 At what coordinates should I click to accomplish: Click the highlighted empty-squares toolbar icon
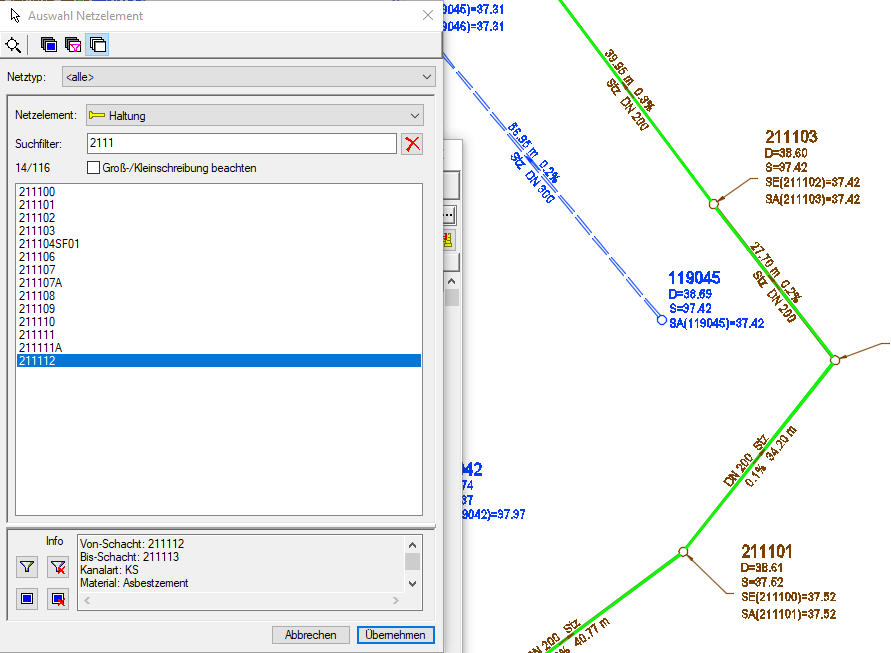point(97,44)
